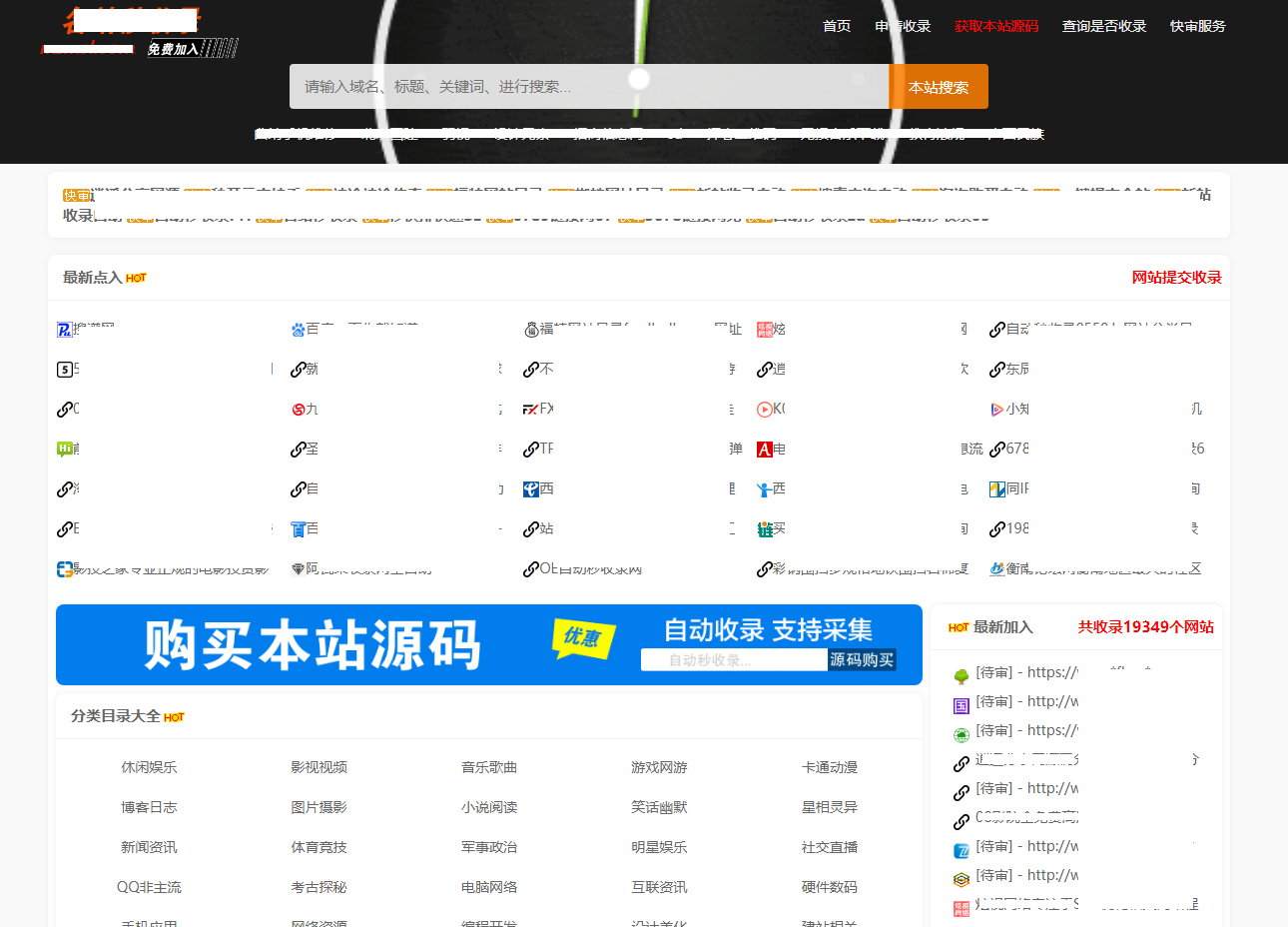Image resolution: width=1288 pixels, height=927 pixels.
Task: Open the 首页 menu item
Action: (x=837, y=26)
